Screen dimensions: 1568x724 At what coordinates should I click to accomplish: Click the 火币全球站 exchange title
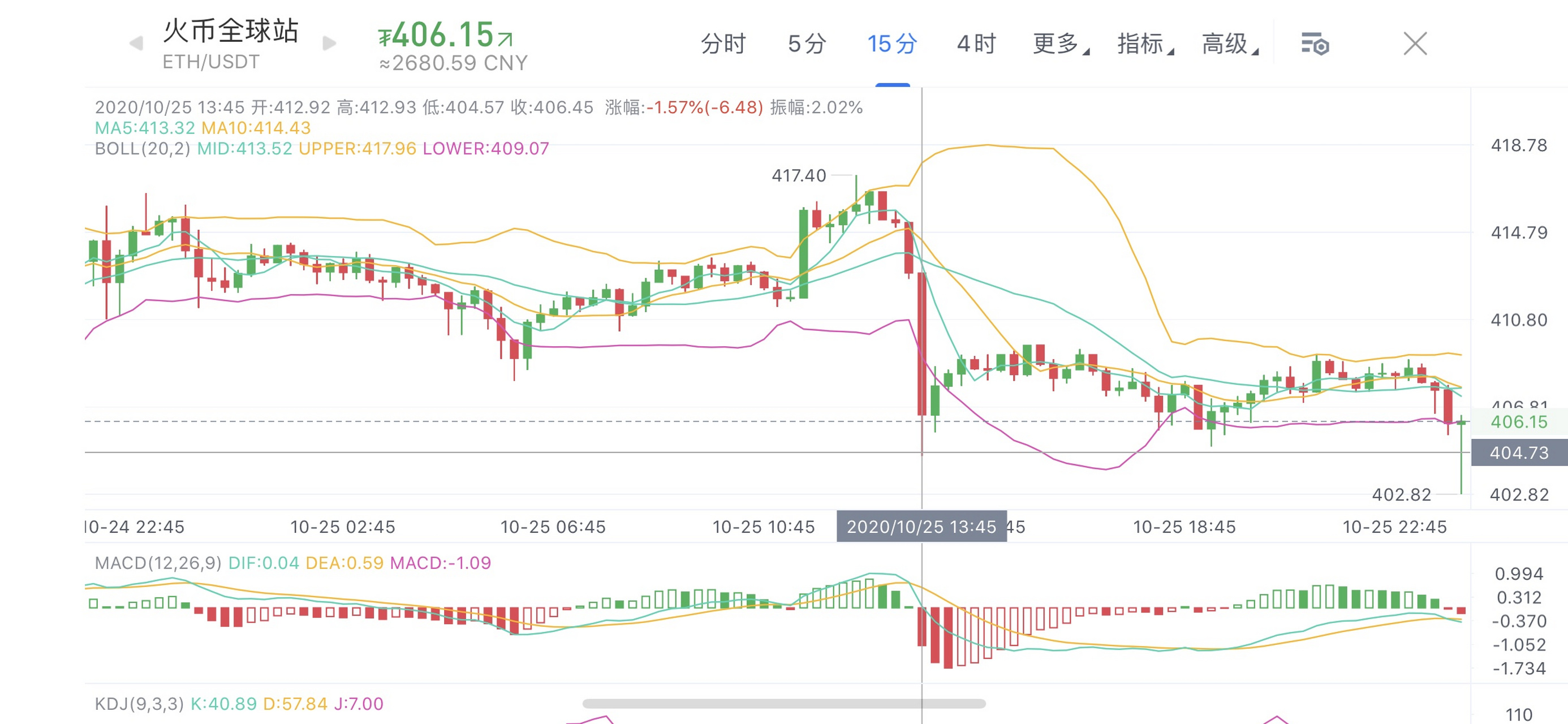point(230,31)
